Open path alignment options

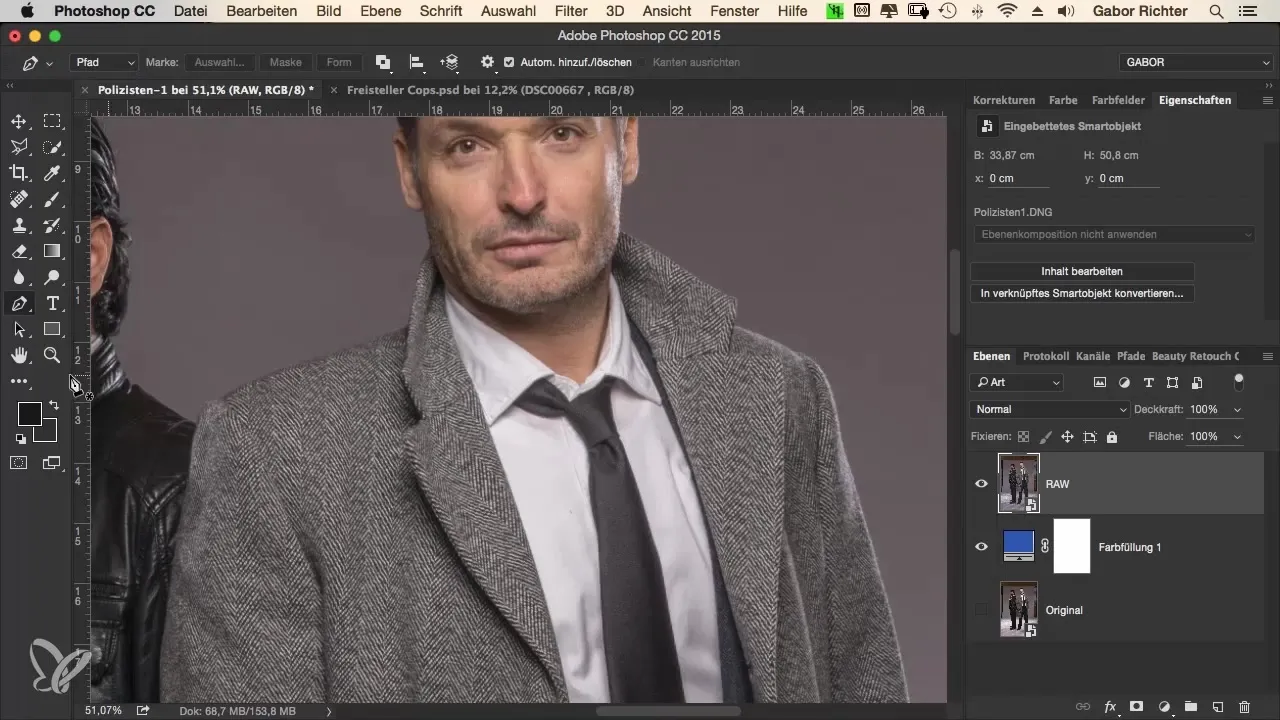click(x=417, y=62)
